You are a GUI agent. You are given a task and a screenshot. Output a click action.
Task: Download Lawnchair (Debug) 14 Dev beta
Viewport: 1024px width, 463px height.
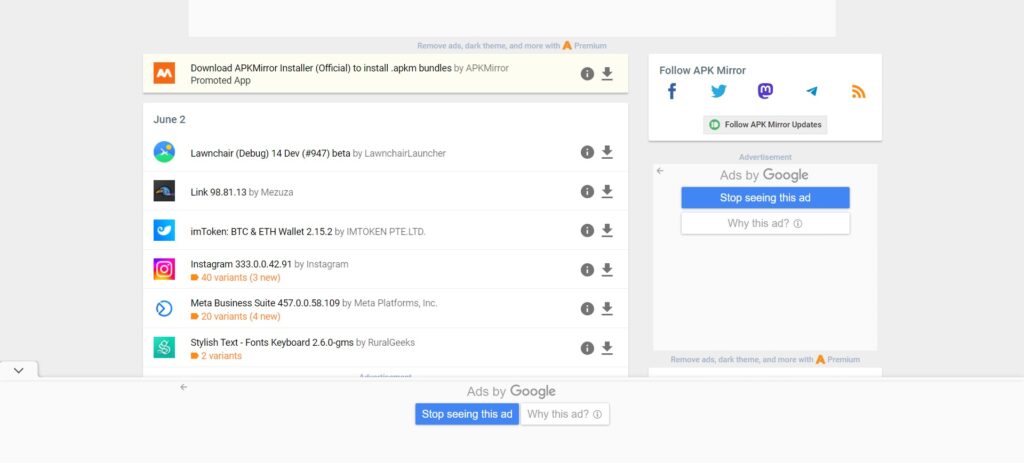pos(607,152)
